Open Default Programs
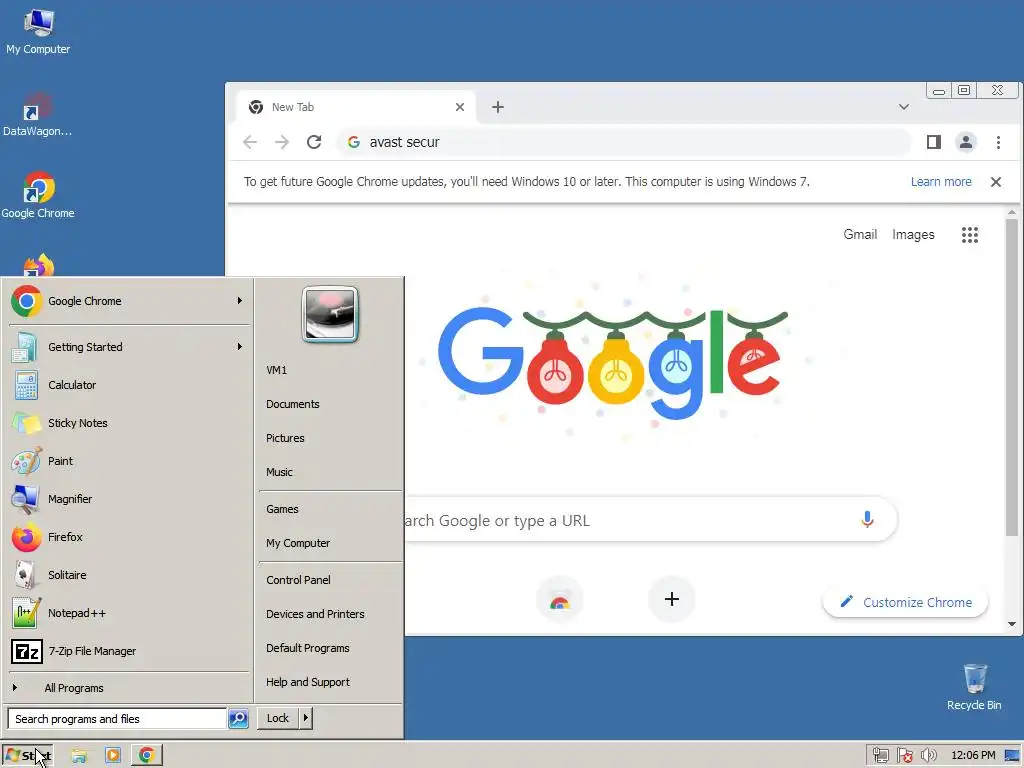This screenshot has height=768, width=1024. [330, 648]
